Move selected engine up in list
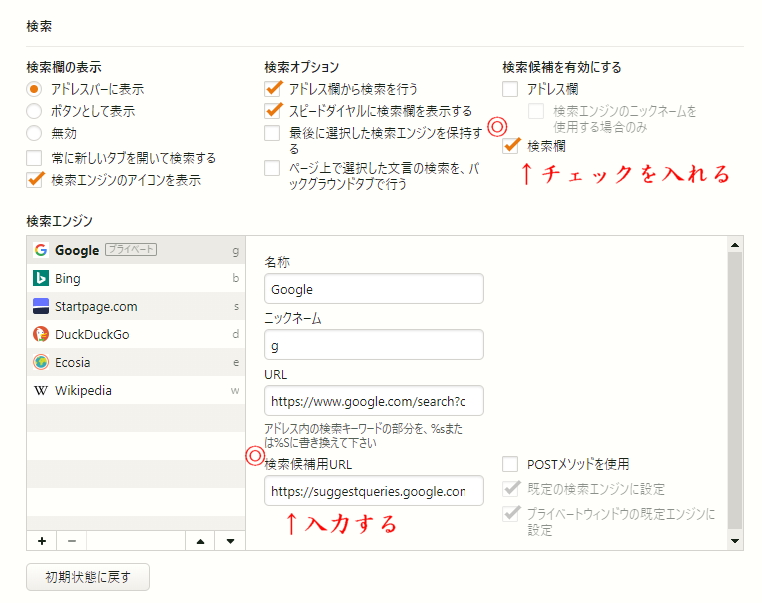 tap(200, 541)
